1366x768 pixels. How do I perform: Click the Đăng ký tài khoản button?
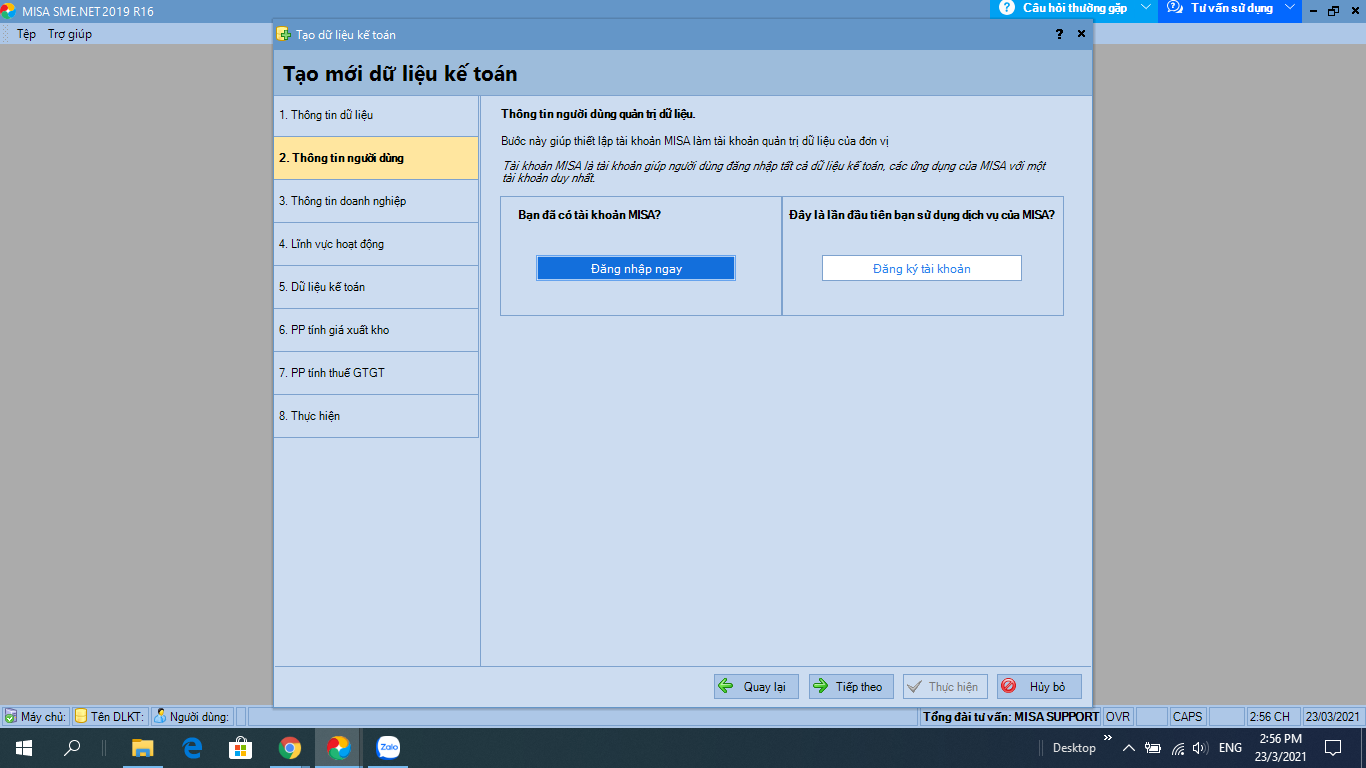pyautogui.click(x=922, y=268)
